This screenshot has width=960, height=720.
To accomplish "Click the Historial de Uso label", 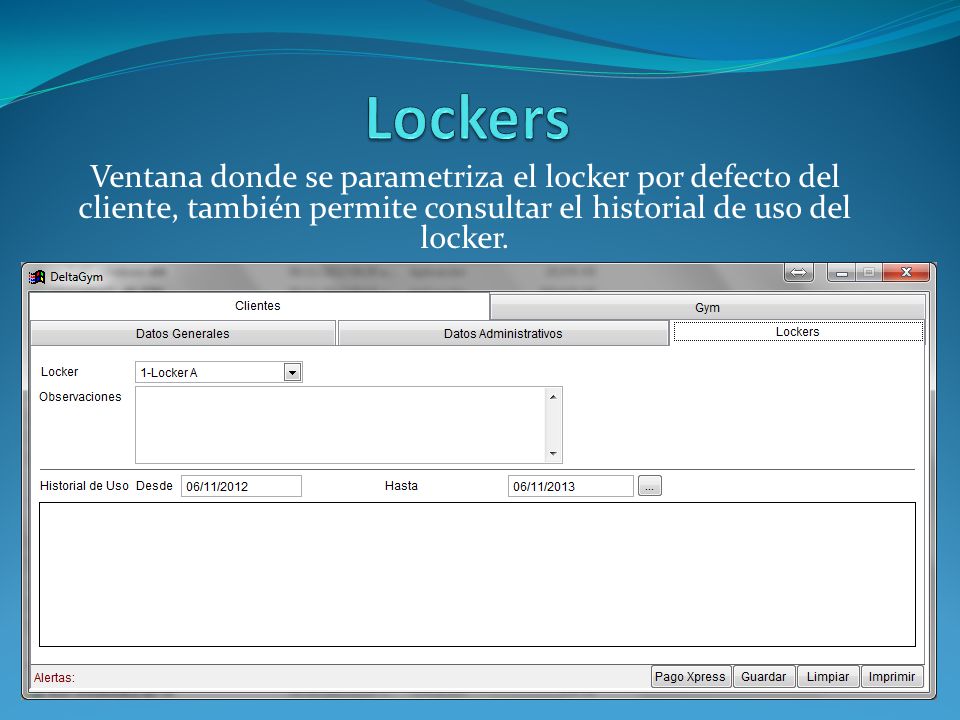I will [84, 486].
